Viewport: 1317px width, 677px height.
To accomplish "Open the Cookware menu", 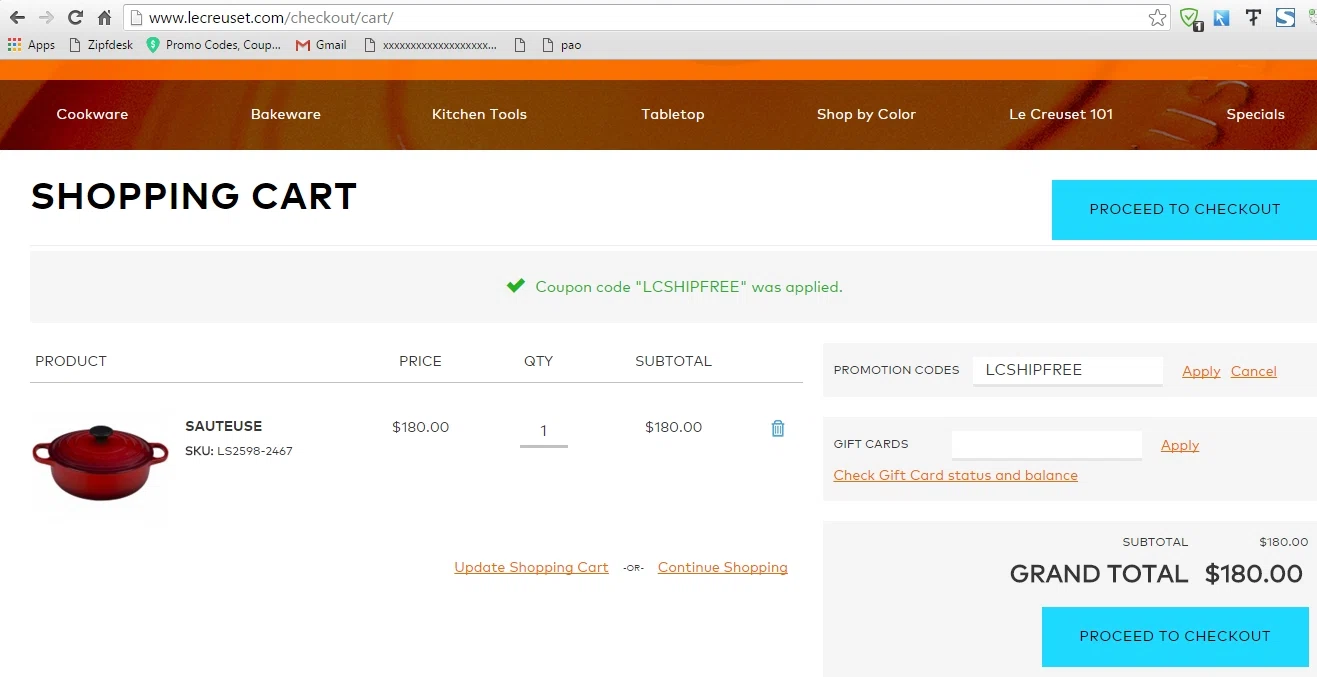I will tap(92, 114).
